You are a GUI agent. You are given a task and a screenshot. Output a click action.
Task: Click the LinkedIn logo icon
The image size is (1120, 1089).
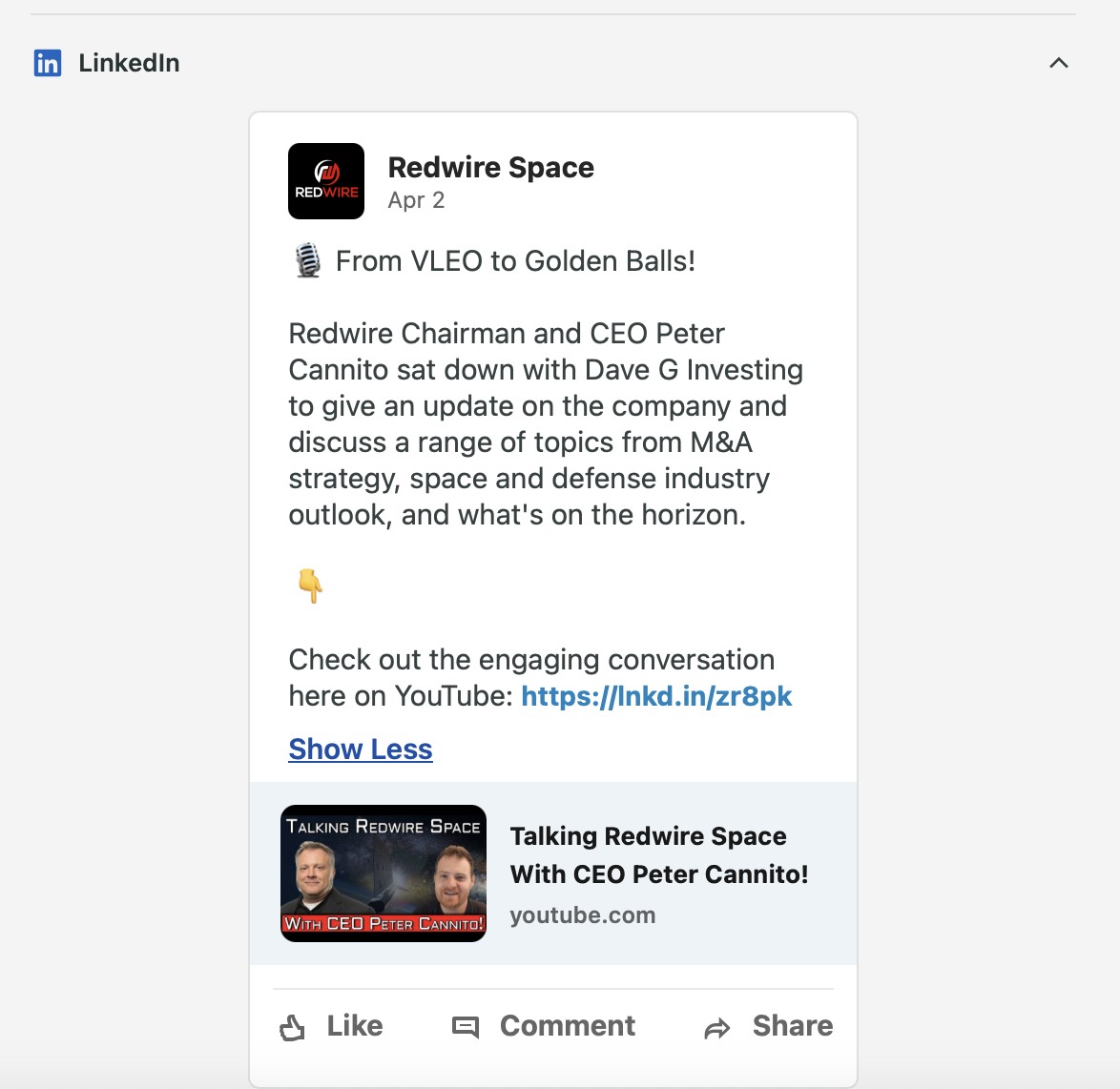coord(47,63)
